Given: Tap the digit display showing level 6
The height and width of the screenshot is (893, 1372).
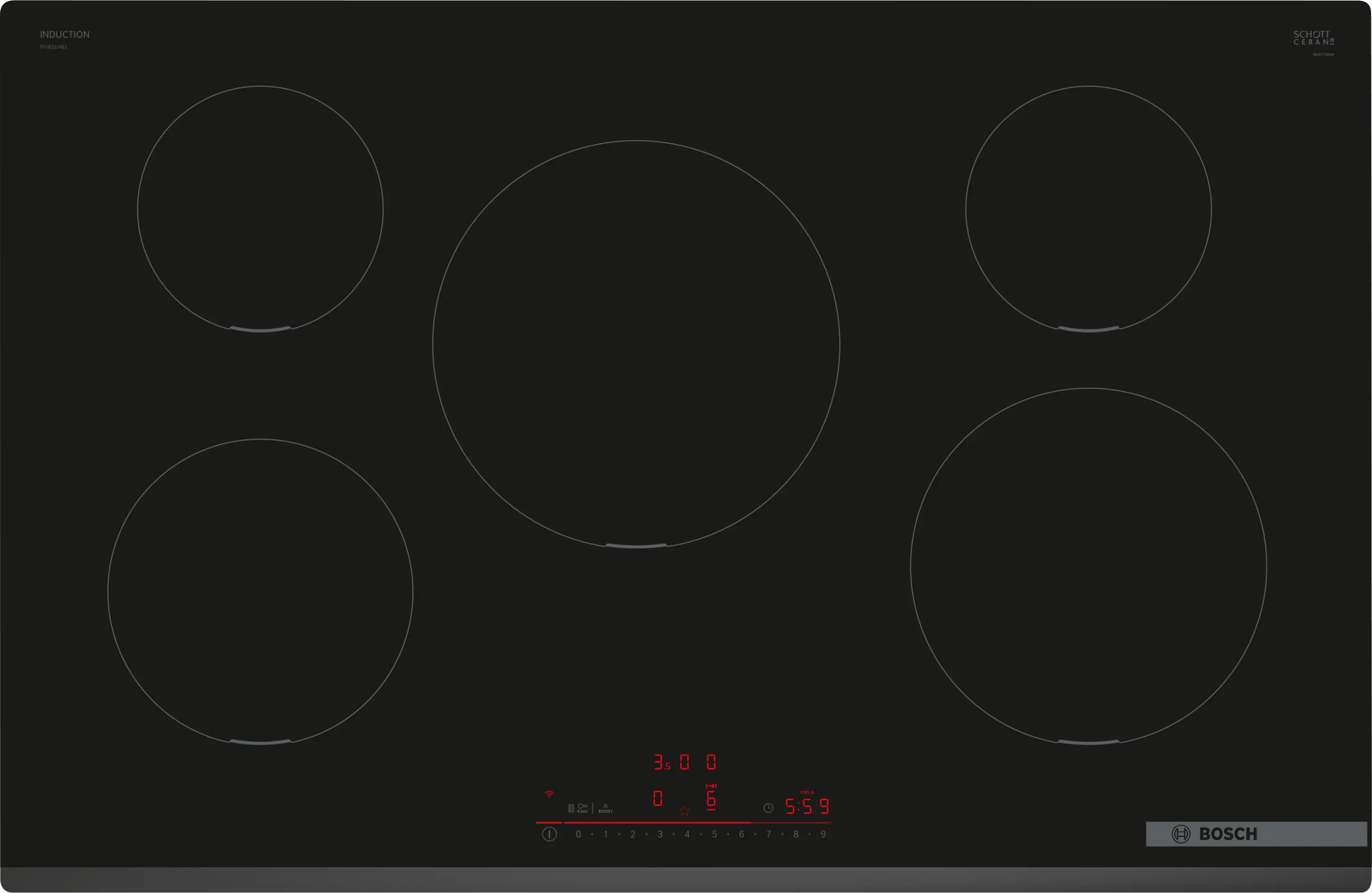Looking at the screenshot, I should coord(711,802).
